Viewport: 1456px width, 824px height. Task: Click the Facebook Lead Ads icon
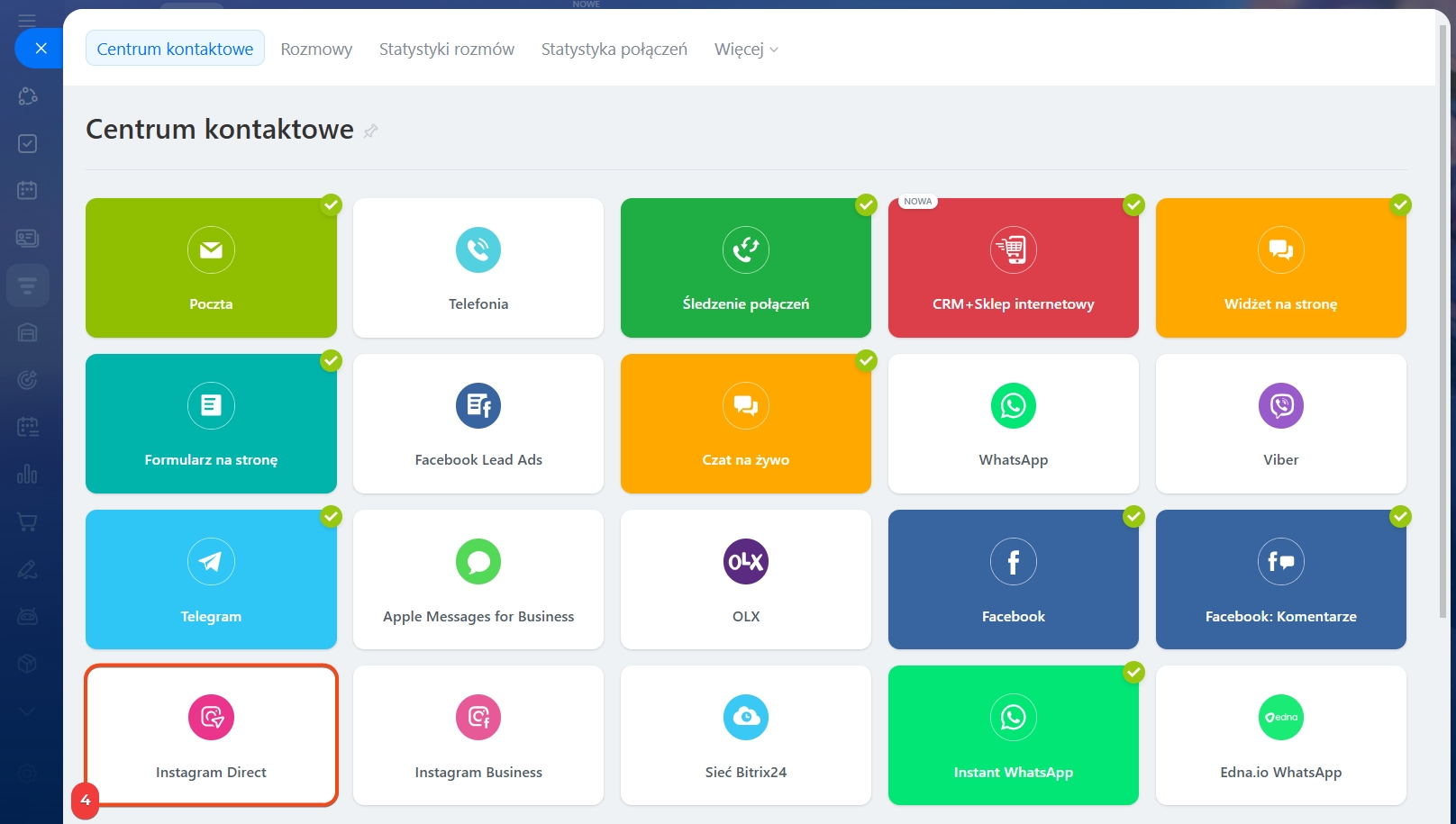click(478, 405)
